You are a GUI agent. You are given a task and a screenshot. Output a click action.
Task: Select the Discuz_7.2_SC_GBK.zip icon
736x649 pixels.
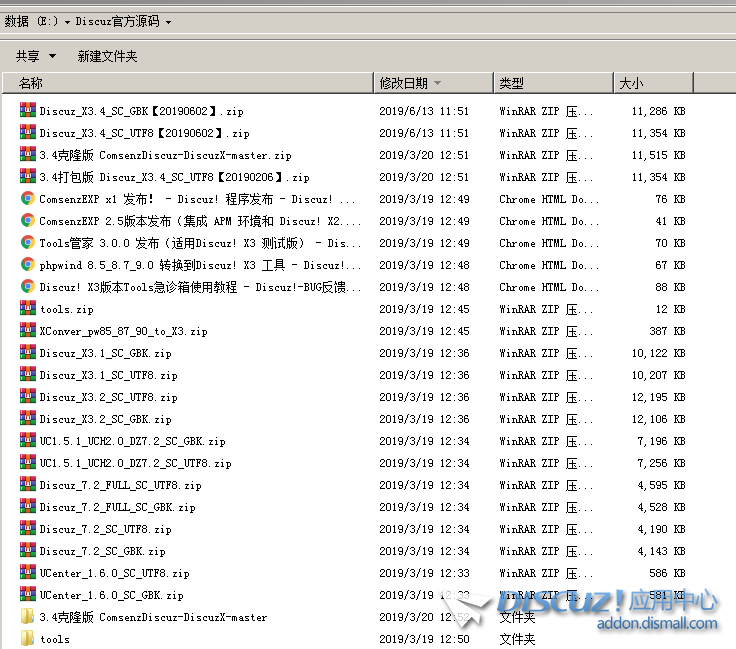[28, 550]
